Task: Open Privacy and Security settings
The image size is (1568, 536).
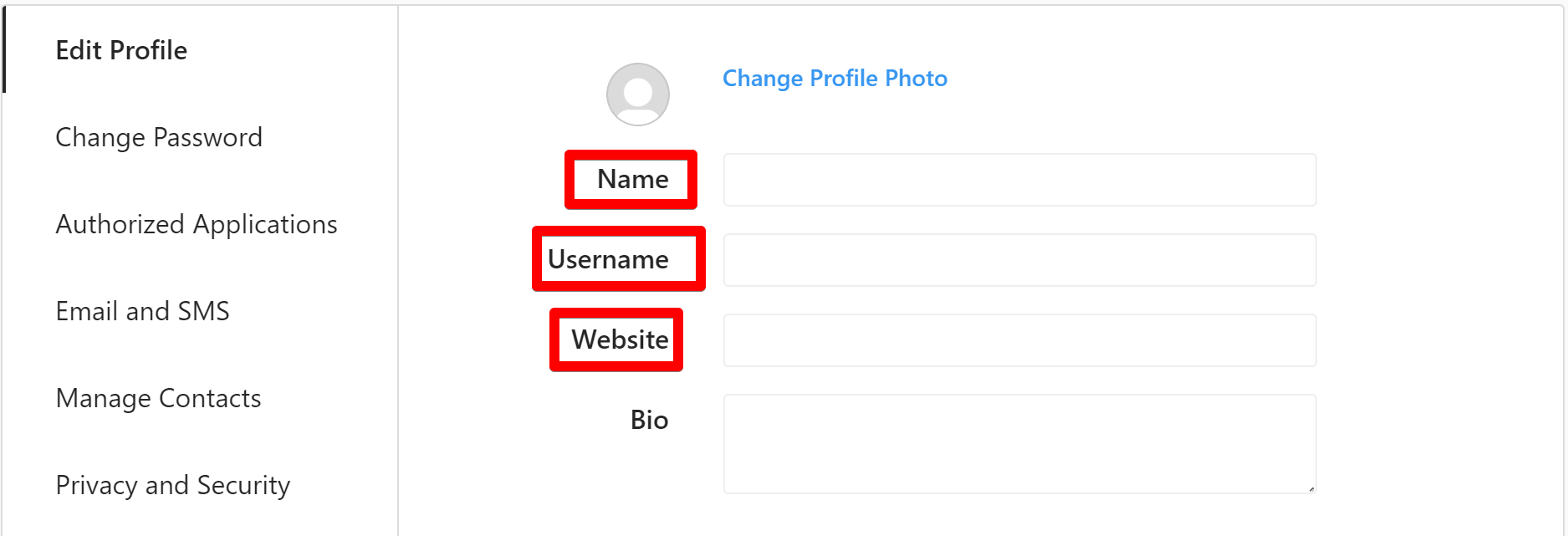Action: [x=172, y=485]
